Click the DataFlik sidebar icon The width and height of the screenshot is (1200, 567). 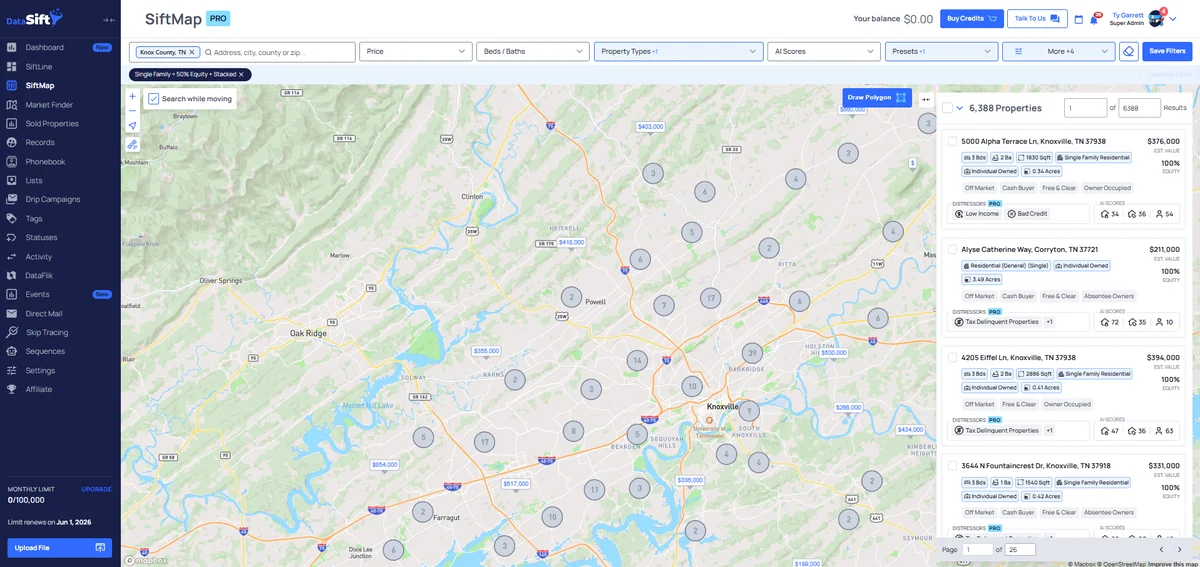click(12, 275)
